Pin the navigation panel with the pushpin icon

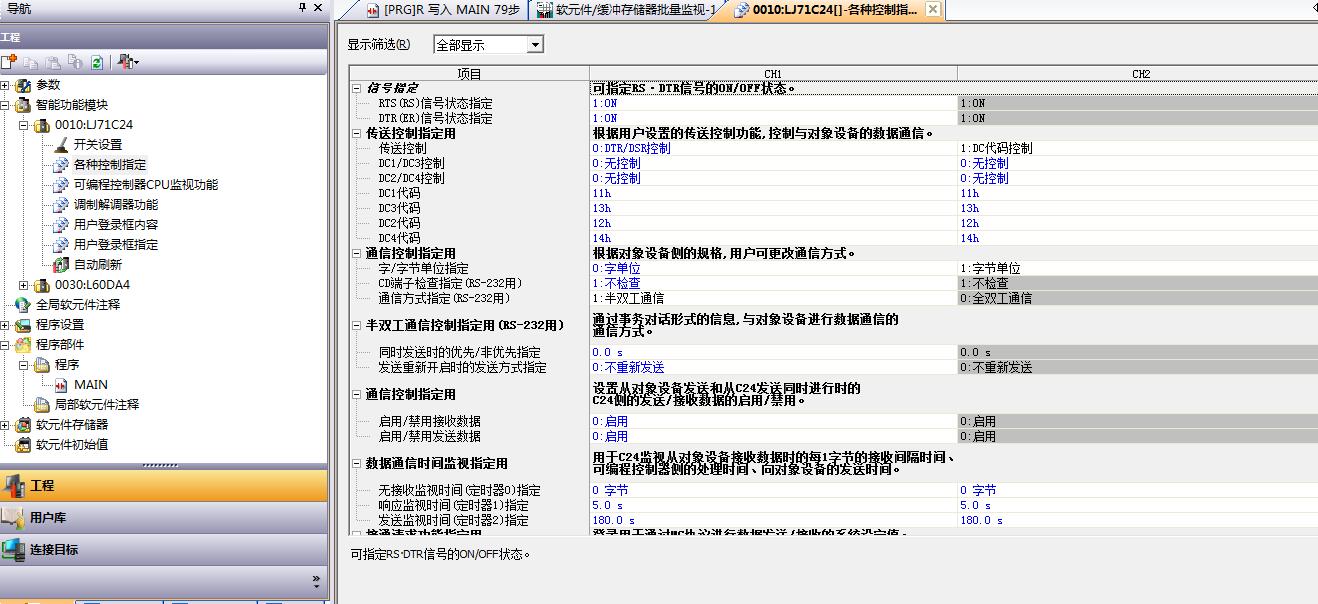pos(303,8)
